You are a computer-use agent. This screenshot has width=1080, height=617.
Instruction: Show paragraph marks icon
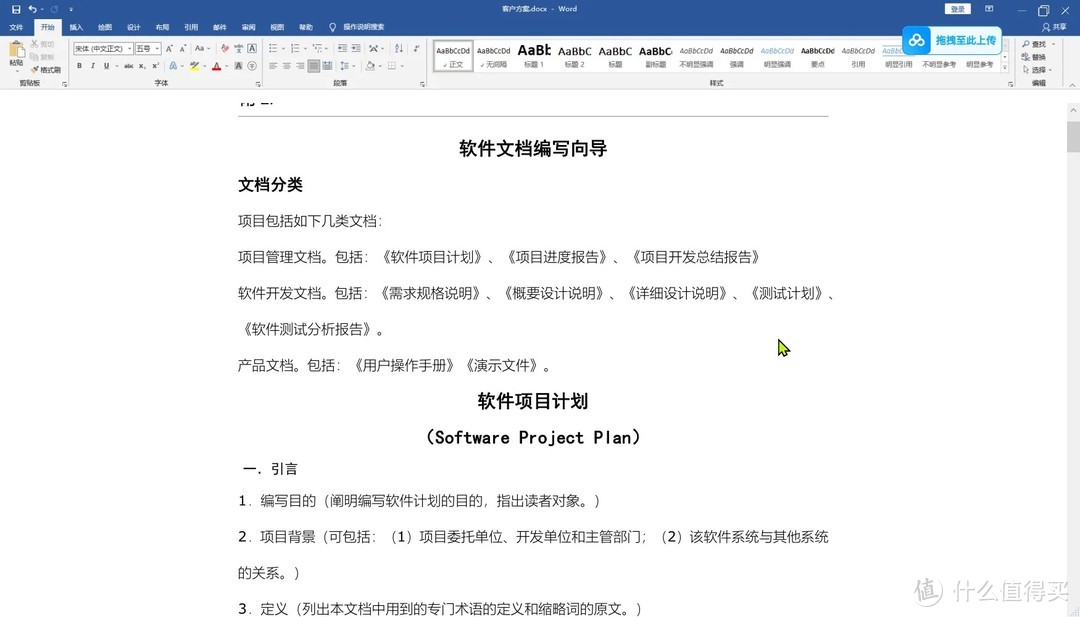(x=416, y=48)
